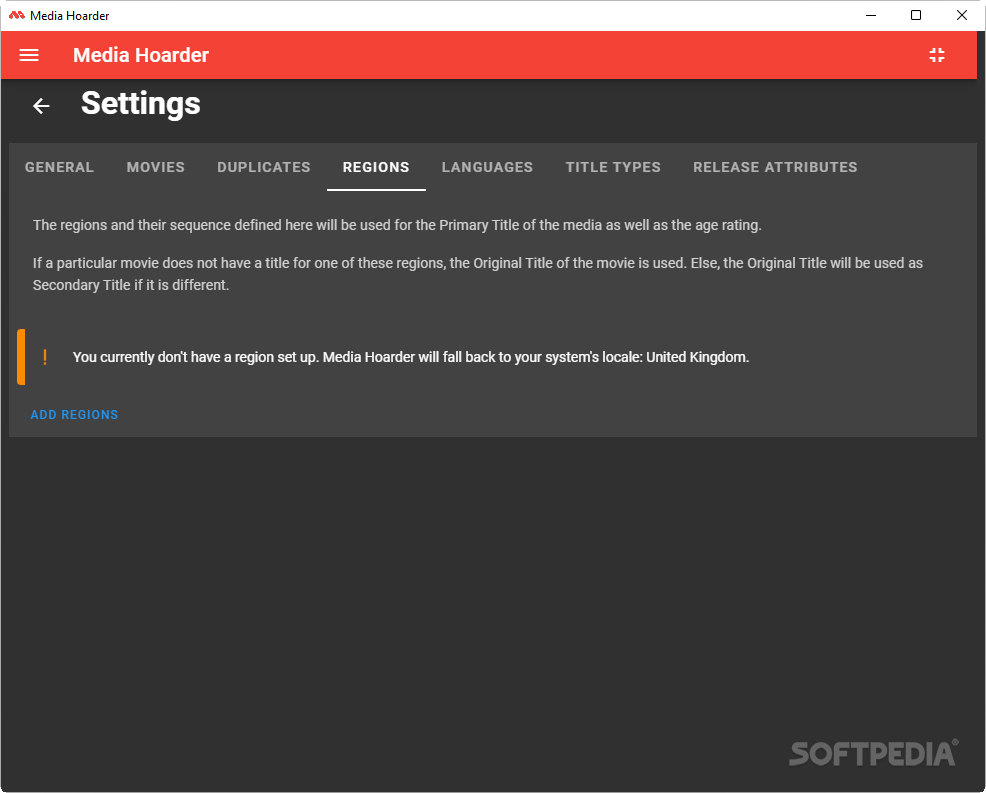Select the Duplicates tab
Screen dimensions: 986x793
click(264, 167)
